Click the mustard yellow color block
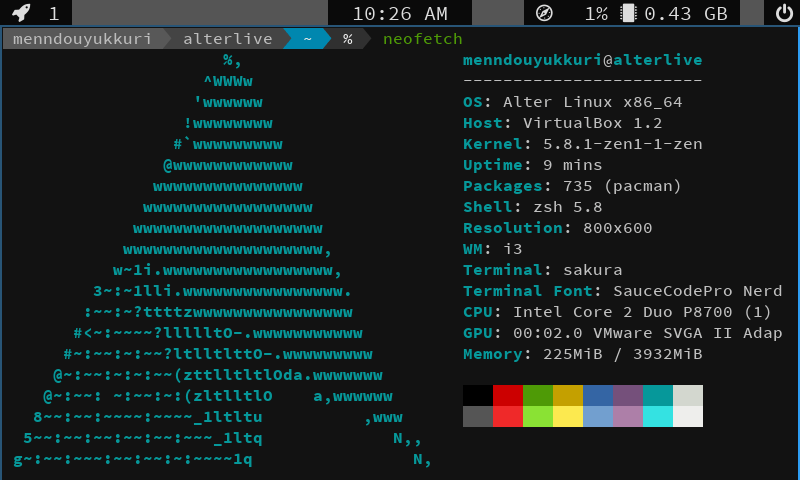 568,395
